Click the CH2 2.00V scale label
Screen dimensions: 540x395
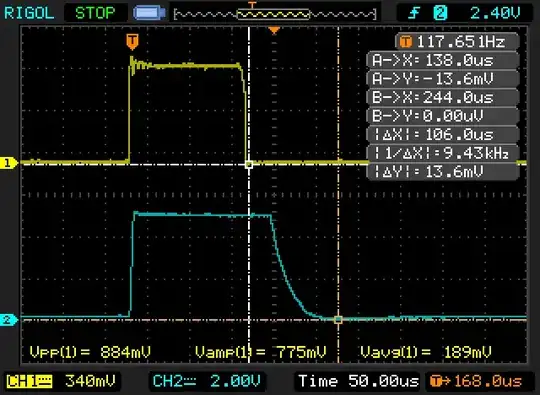pyautogui.click(x=207, y=381)
